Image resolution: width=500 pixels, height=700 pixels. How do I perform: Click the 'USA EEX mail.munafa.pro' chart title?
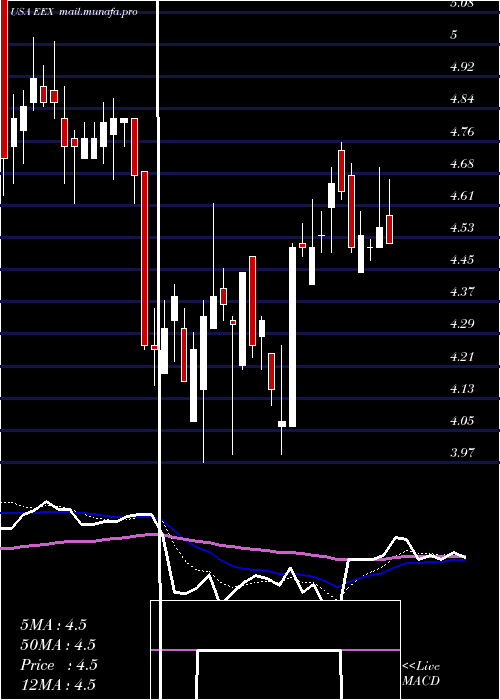coord(72,12)
